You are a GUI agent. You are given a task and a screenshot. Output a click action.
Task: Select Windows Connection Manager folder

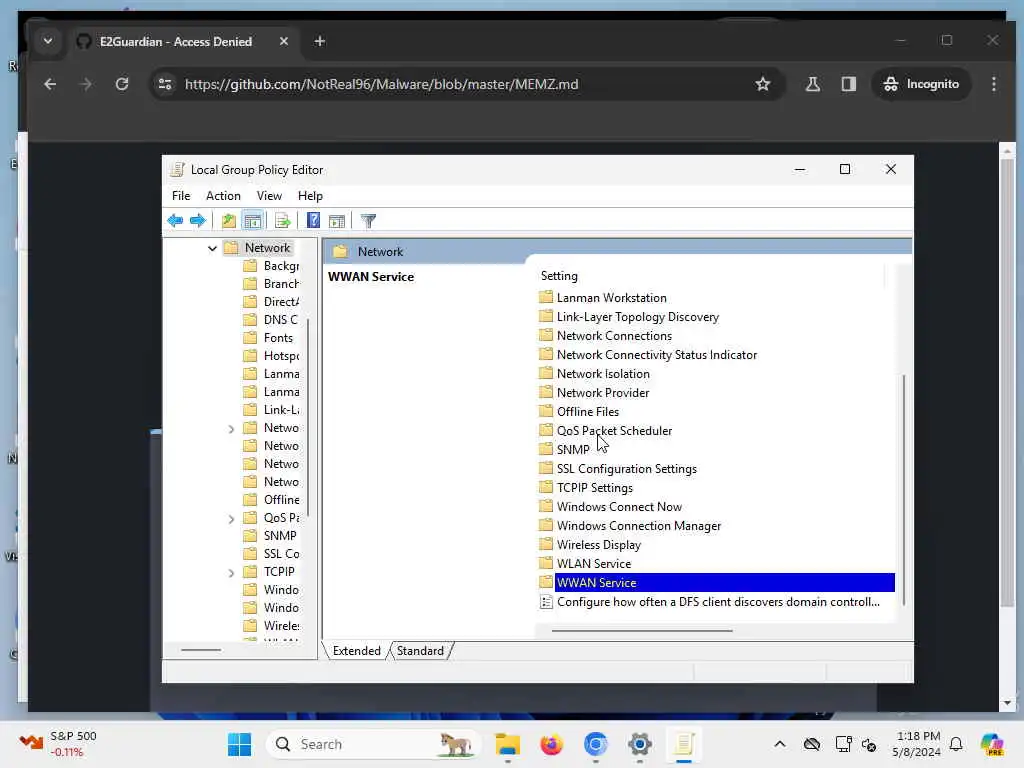coord(639,526)
